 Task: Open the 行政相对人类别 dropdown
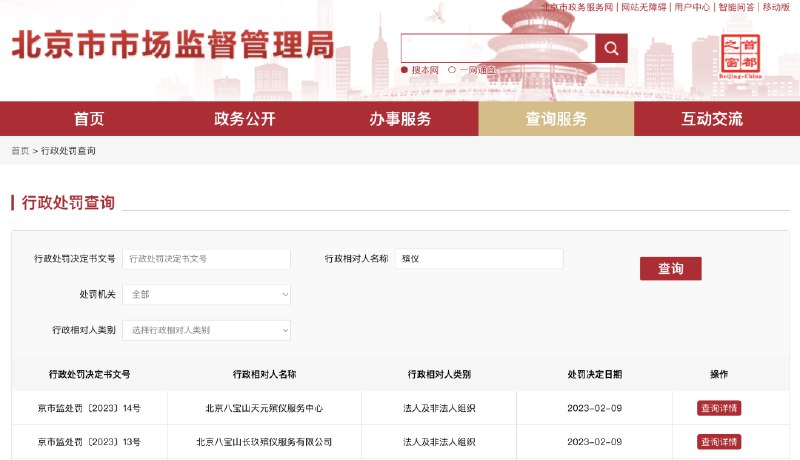[207, 330]
